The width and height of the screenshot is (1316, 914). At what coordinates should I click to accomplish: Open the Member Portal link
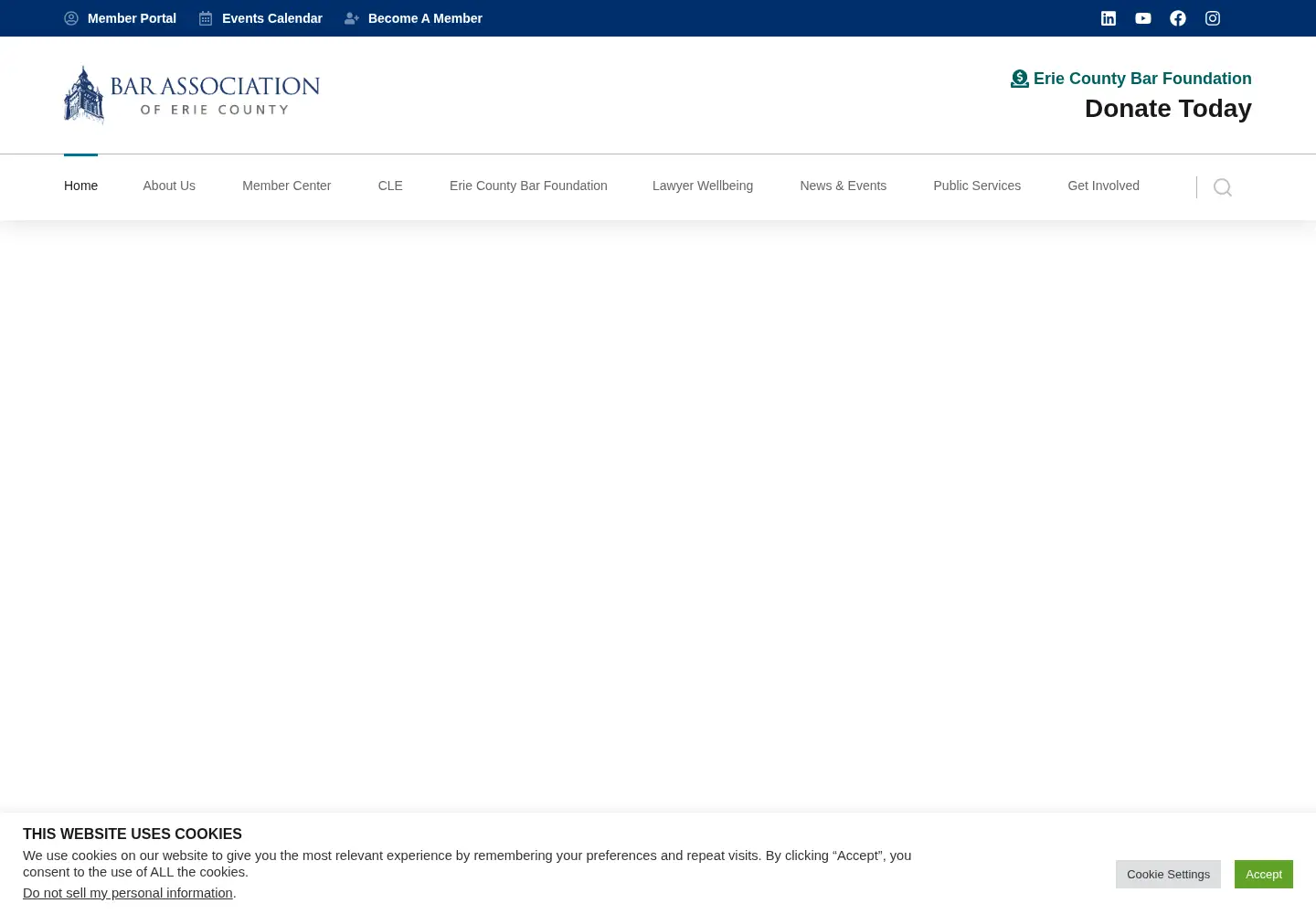point(132,18)
